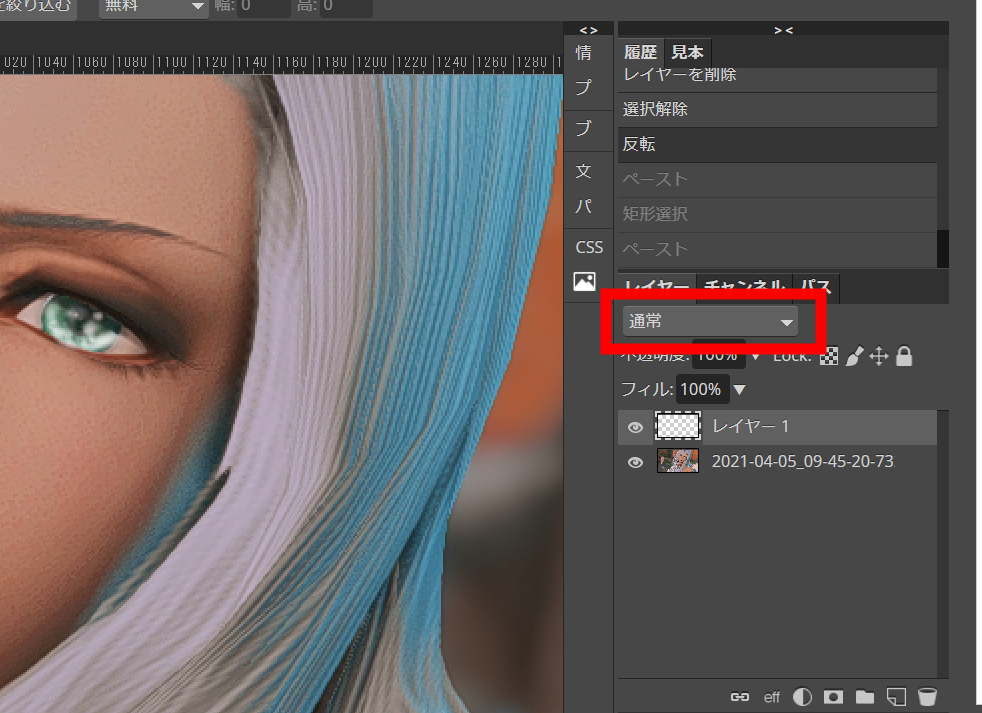
Task: Open the ブ (brush) collapsed panel
Action: tap(584, 128)
